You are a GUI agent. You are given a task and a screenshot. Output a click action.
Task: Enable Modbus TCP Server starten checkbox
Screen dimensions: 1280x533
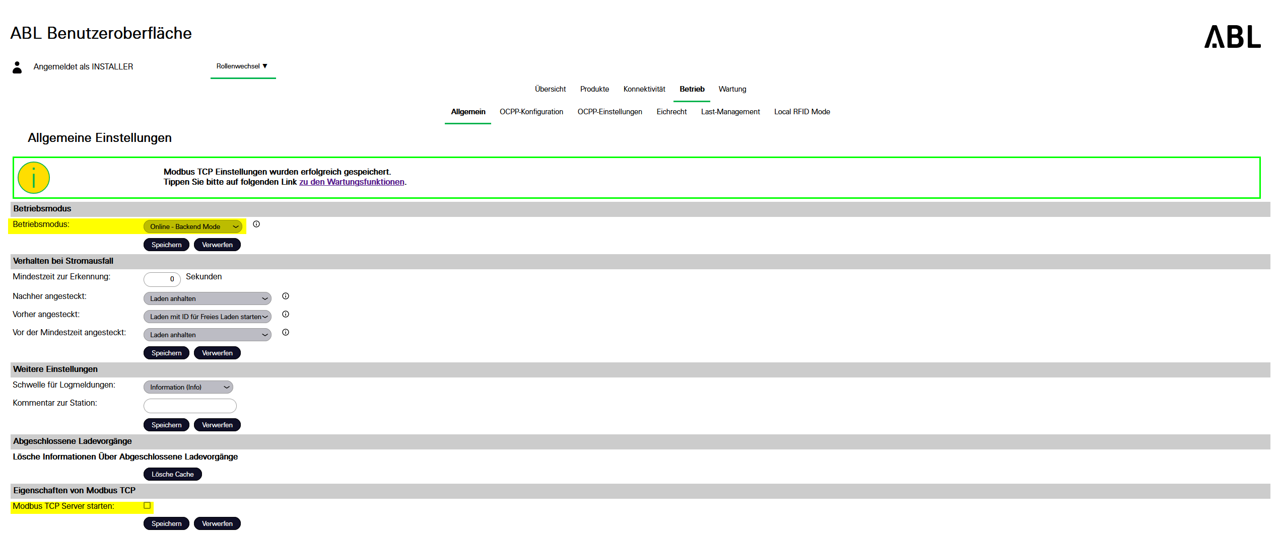pyautogui.click(x=147, y=506)
